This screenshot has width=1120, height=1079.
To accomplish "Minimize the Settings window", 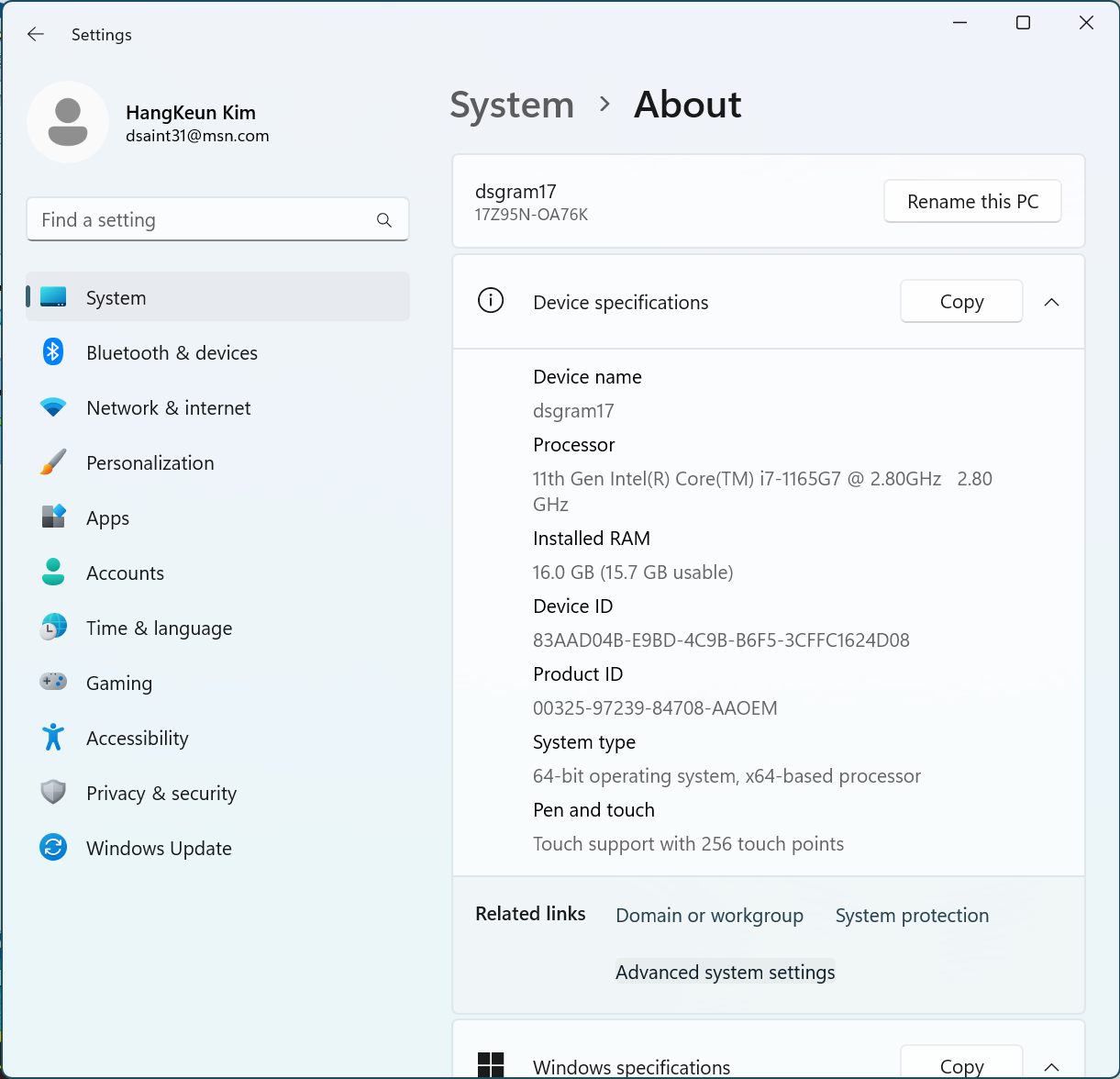I will [x=959, y=23].
